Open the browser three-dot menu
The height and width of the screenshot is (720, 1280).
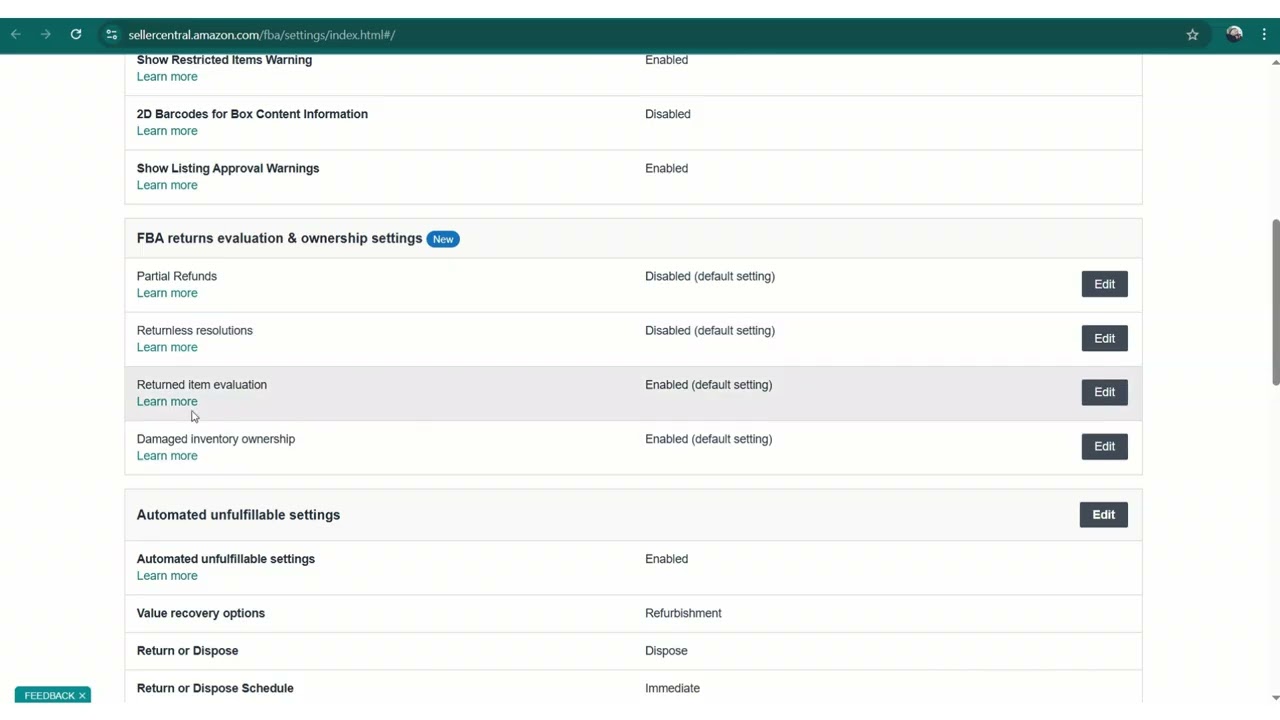click(1264, 35)
